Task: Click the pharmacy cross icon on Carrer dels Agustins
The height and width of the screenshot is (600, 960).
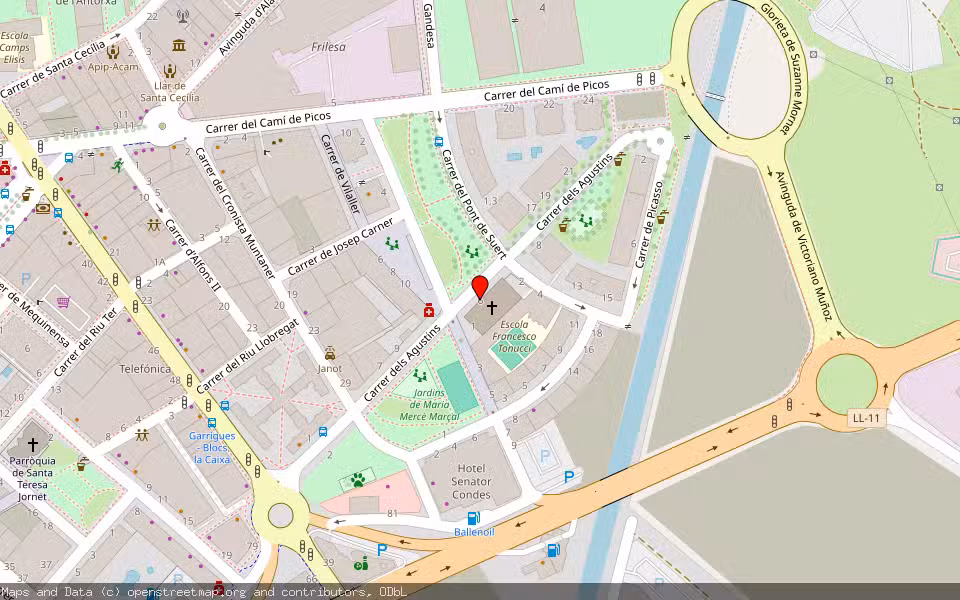Action: (429, 311)
